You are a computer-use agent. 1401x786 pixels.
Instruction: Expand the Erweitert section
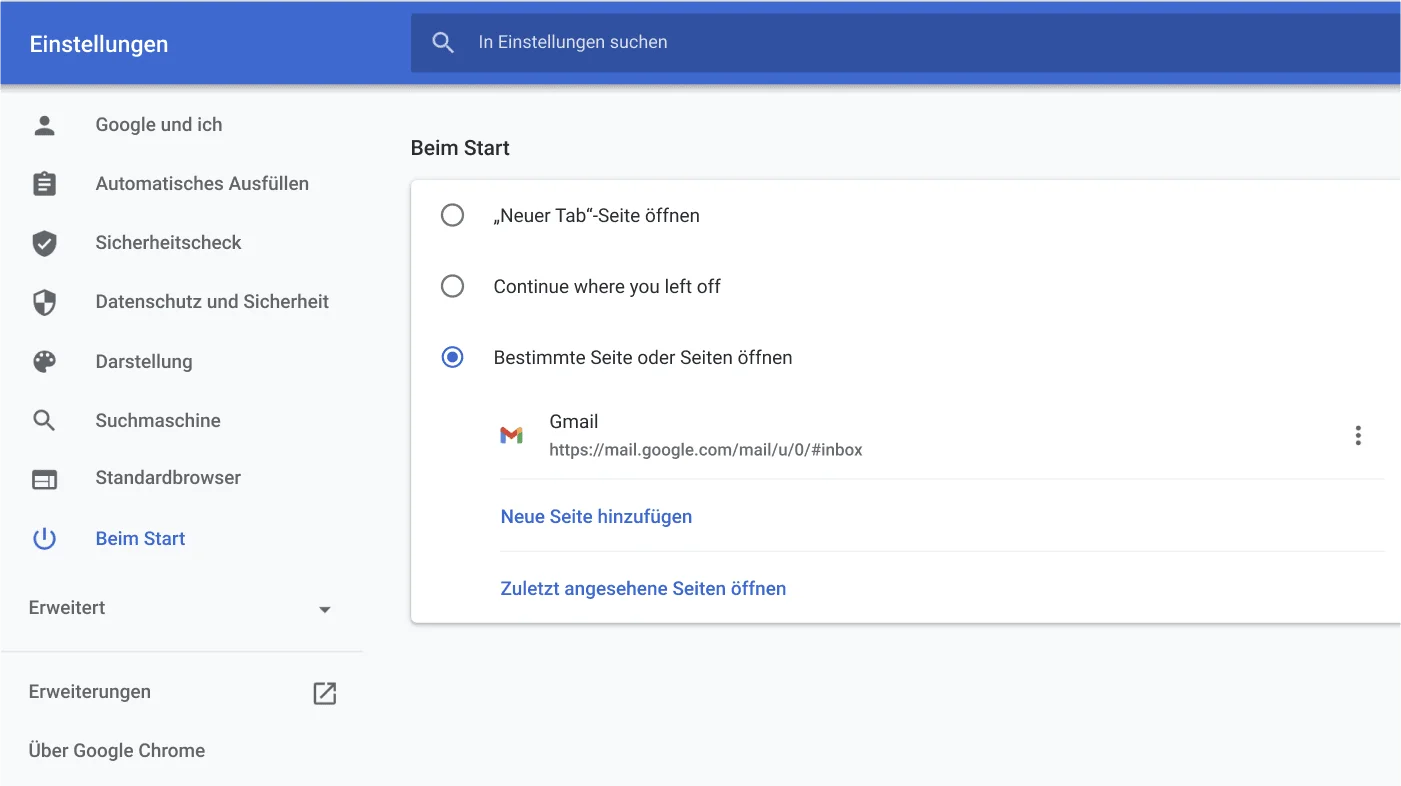tap(66, 607)
